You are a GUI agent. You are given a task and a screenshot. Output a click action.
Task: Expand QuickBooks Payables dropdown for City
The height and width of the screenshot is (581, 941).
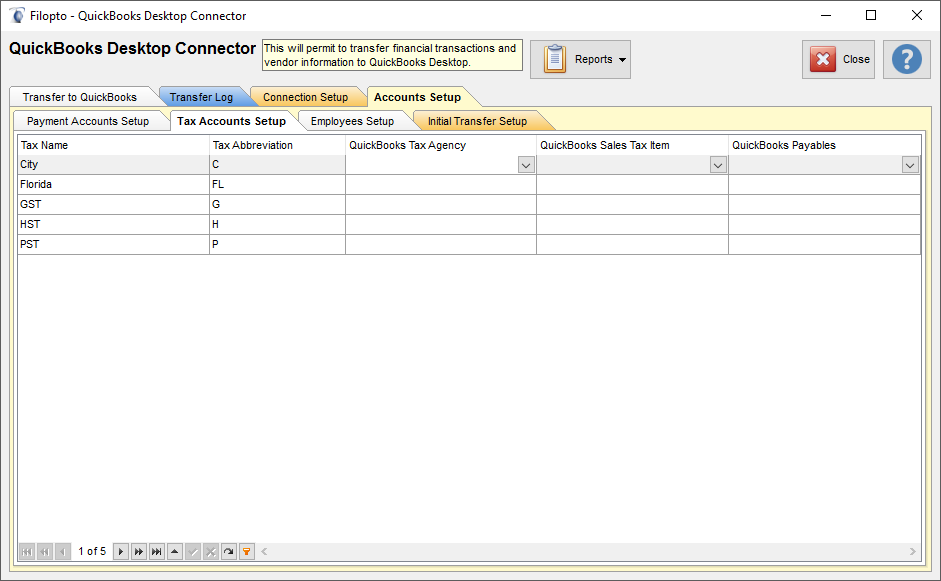(x=910, y=165)
